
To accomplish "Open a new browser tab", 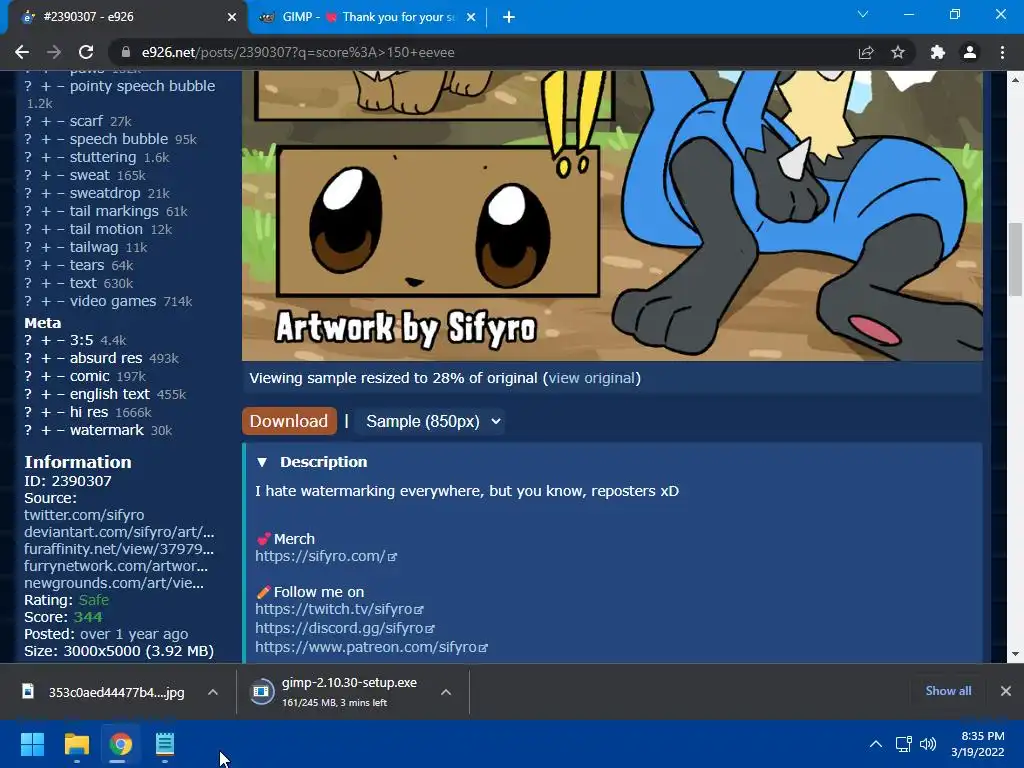I will click(x=509, y=17).
